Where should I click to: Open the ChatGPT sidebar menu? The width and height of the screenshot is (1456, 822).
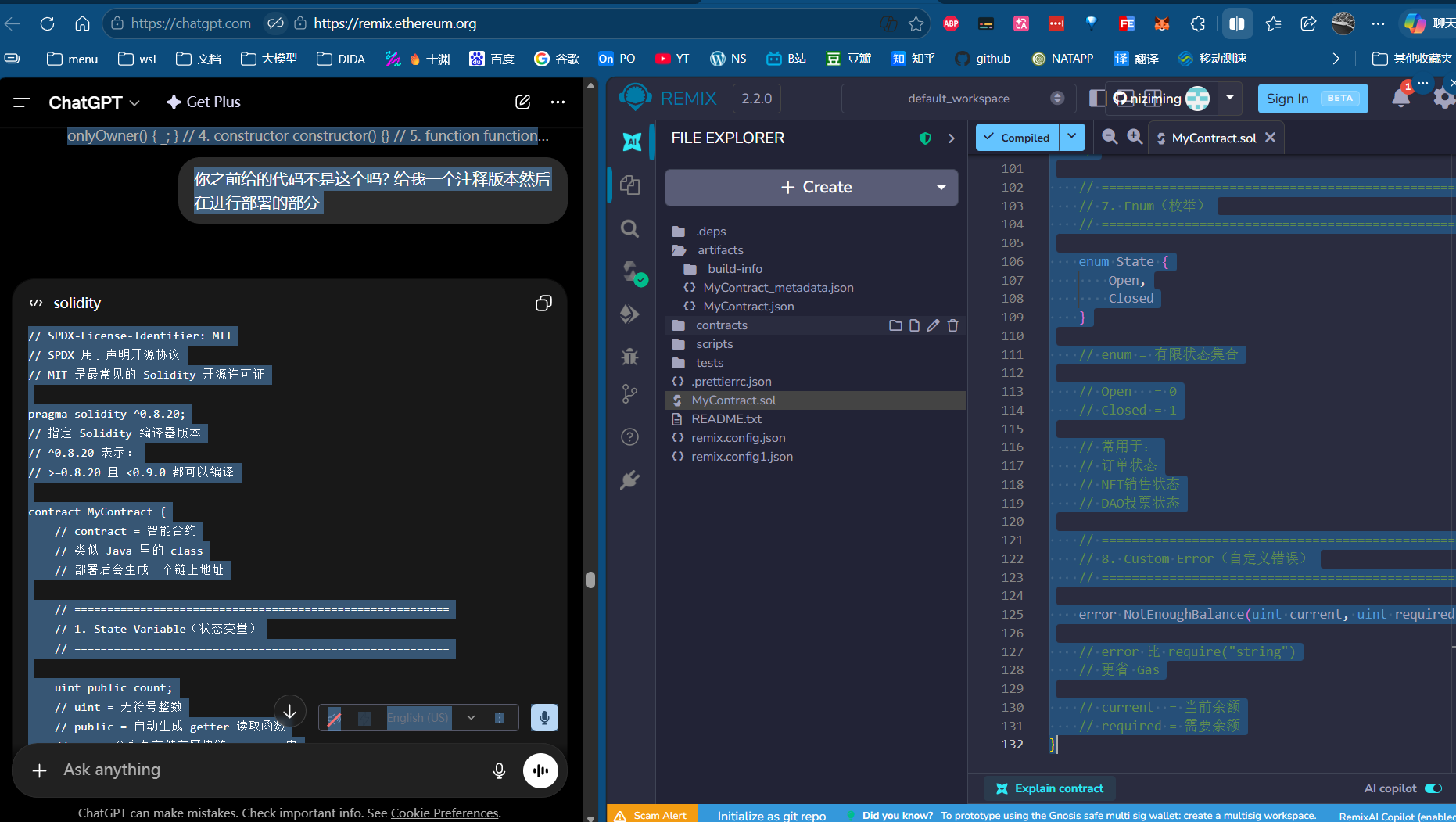coord(22,102)
